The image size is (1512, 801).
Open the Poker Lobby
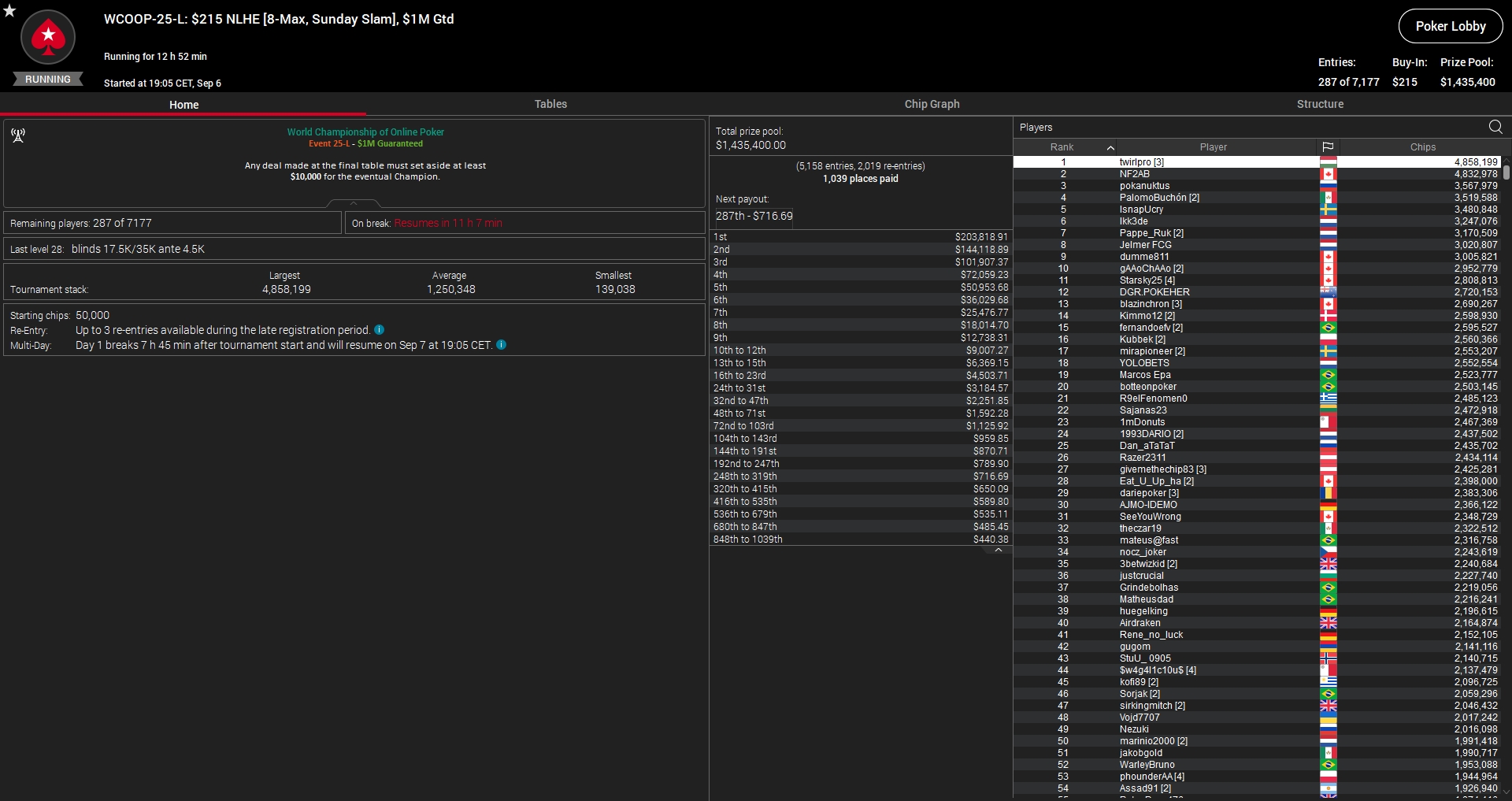1451,26
